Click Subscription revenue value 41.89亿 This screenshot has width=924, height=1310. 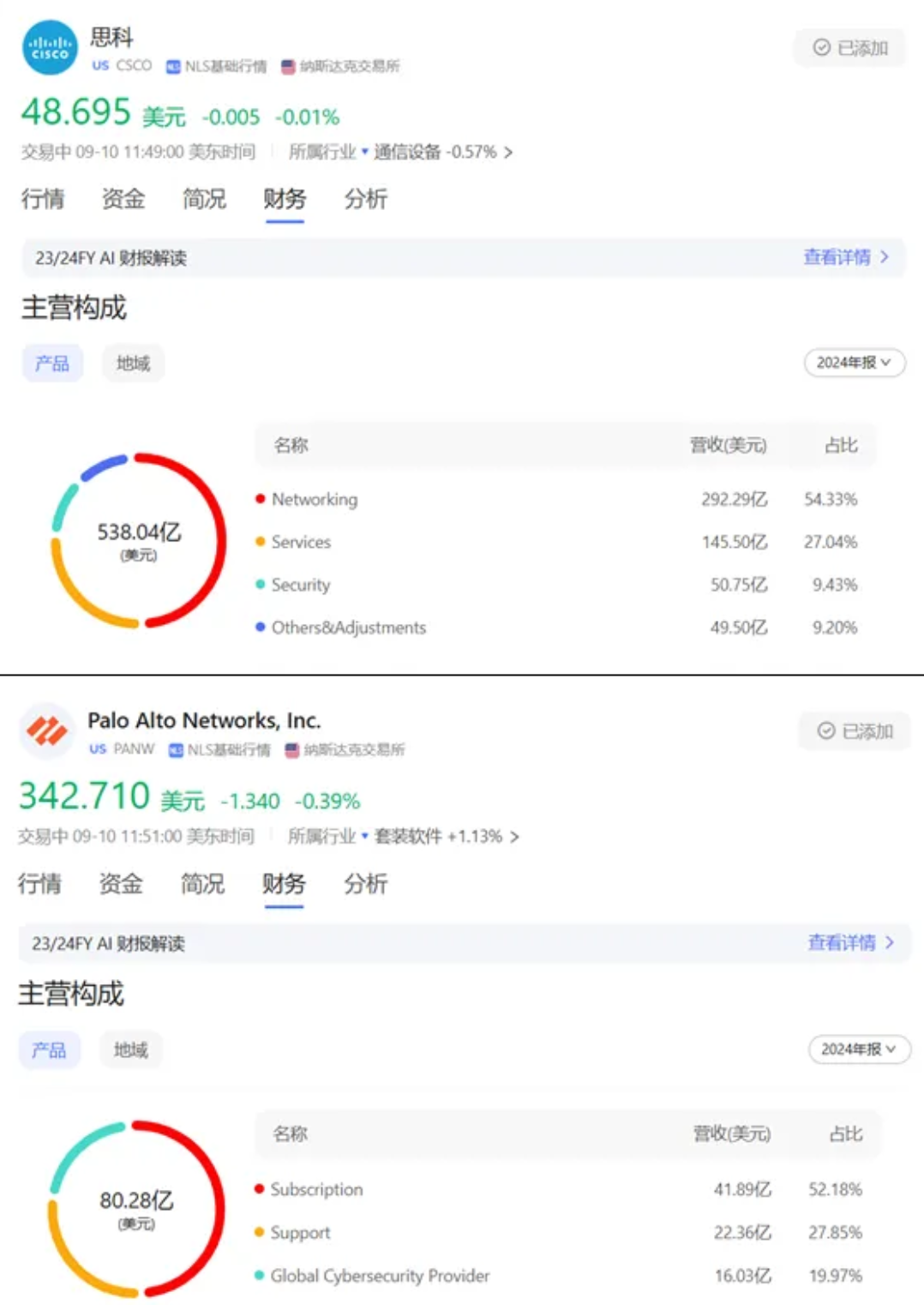742,1189
